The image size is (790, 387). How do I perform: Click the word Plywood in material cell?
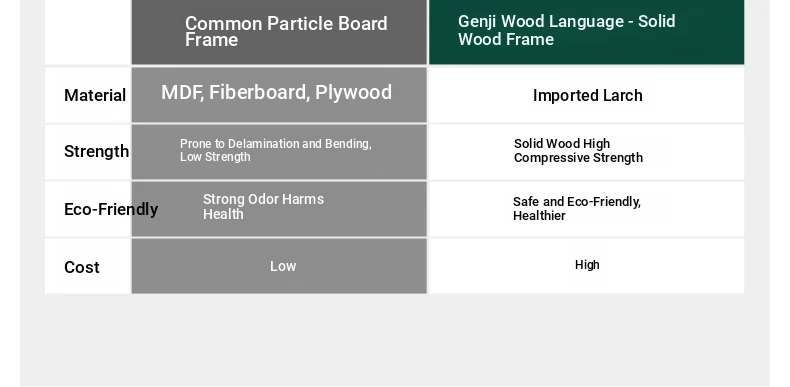click(x=353, y=93)
